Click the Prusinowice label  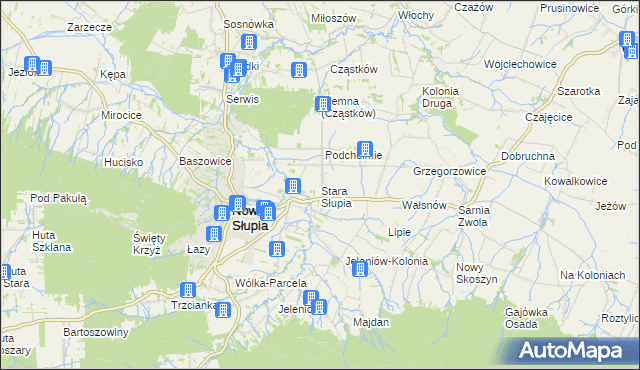tap(570, 9)
